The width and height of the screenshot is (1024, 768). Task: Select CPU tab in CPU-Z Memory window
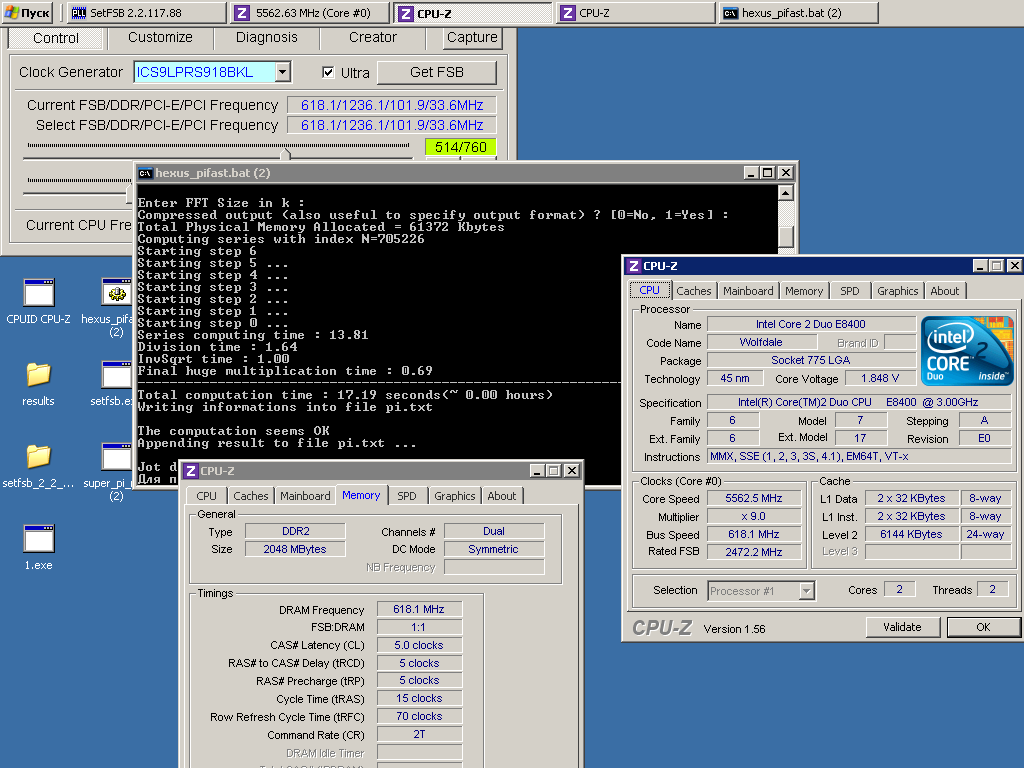pyautogui.click(x=206, y=496)
